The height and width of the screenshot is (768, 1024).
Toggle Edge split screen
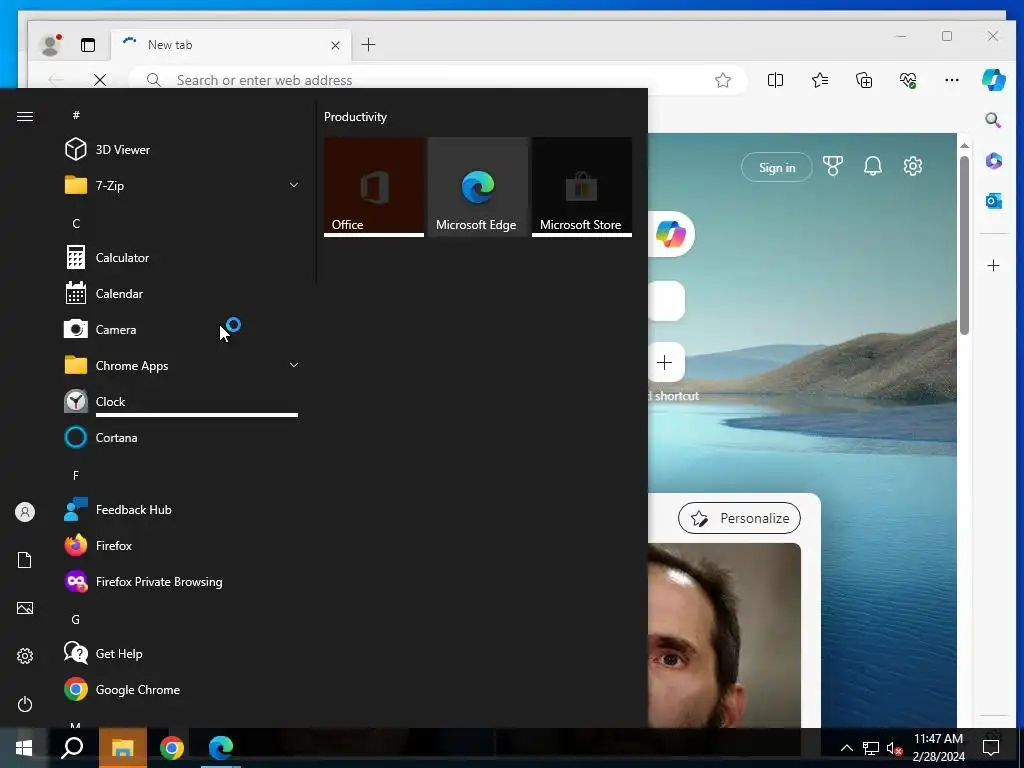775,80
